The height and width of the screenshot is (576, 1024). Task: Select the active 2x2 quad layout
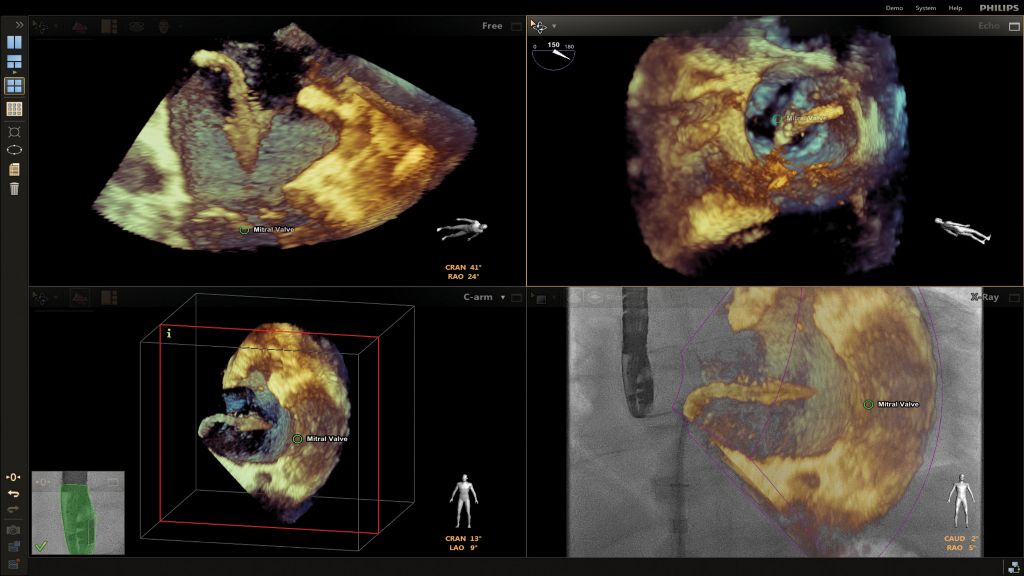[x=14, y=86]
